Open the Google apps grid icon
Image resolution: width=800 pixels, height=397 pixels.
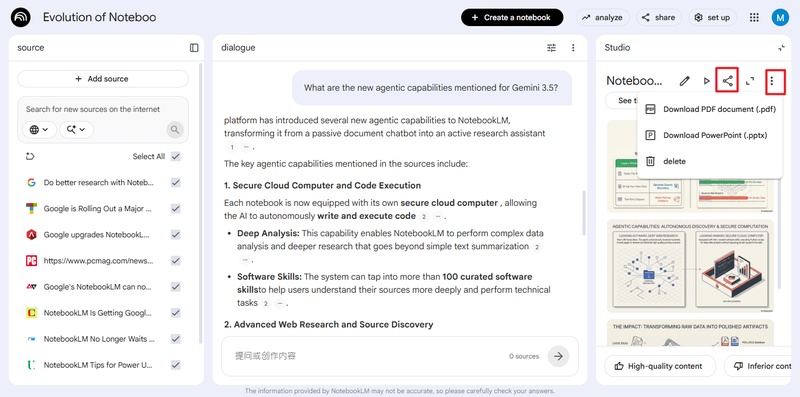pyautogui.click(x=754, y=17)
